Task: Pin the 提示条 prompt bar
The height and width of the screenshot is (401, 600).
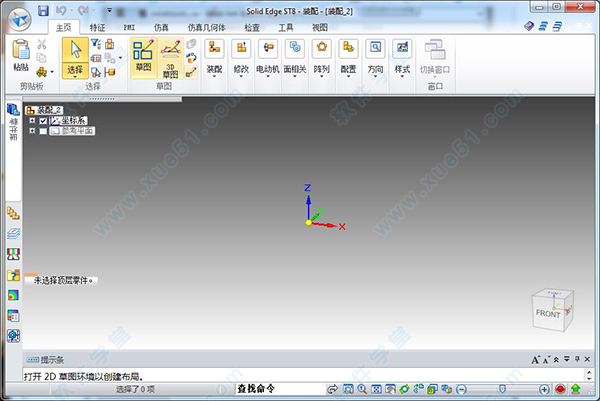Action: (x=577, y=359)
